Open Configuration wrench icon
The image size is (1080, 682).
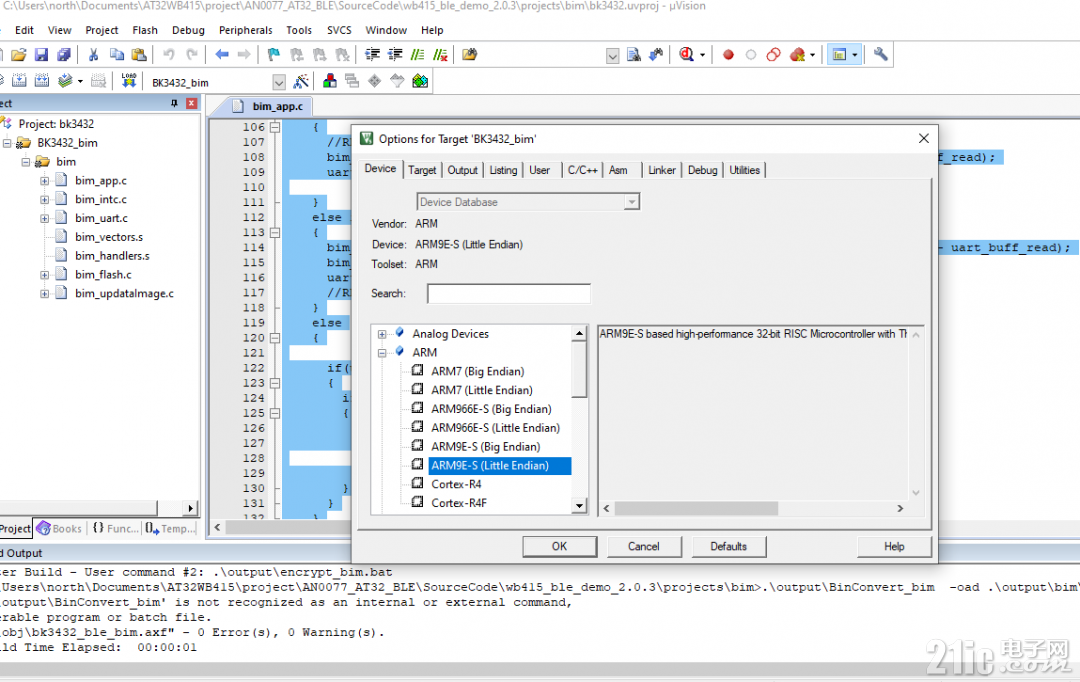(880, 55)
